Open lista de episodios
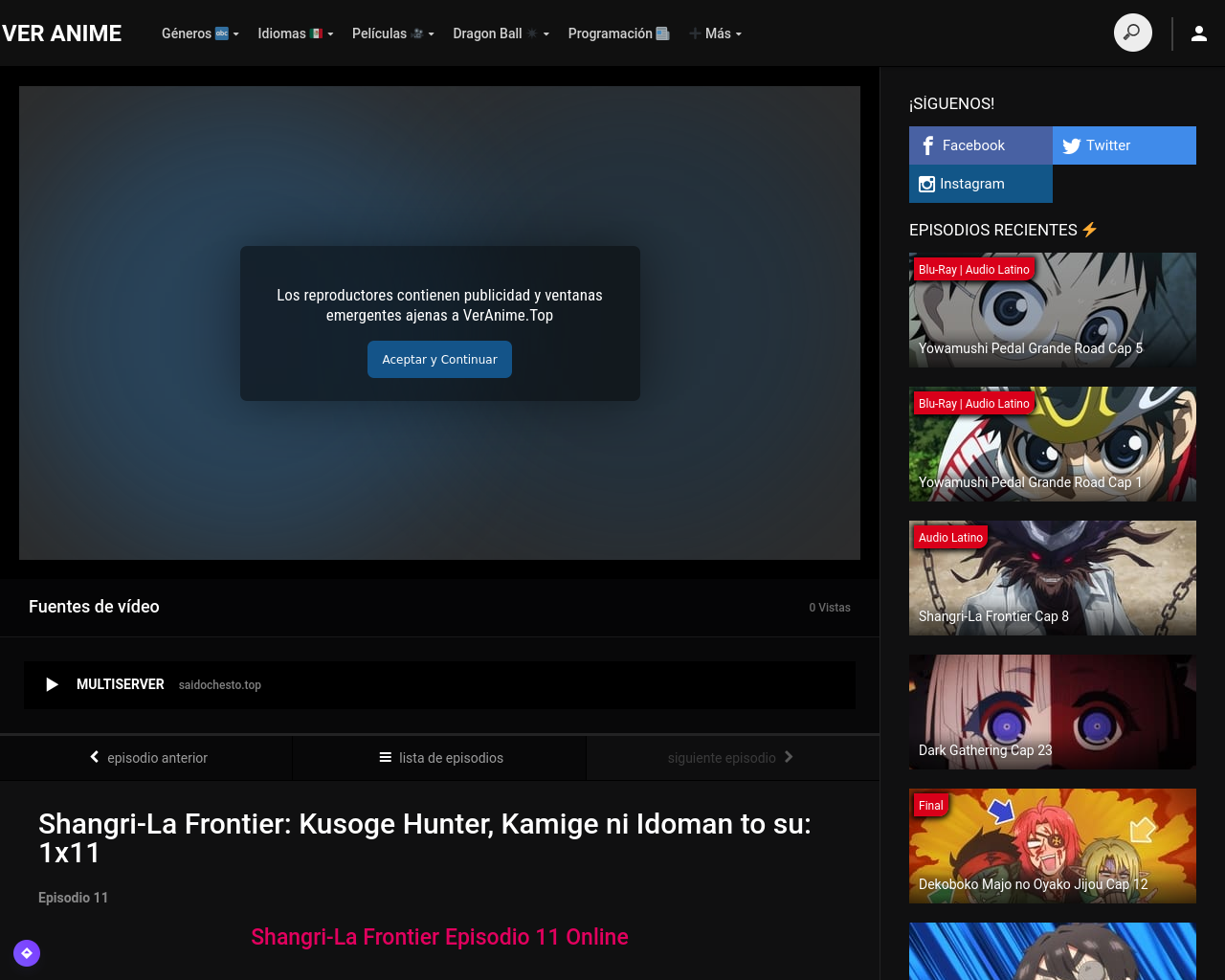 coord(440,758)
